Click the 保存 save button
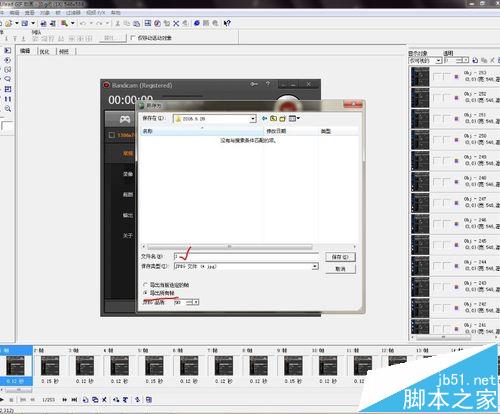The height and width of the screenshot is (414, 500). coord(340,257)
